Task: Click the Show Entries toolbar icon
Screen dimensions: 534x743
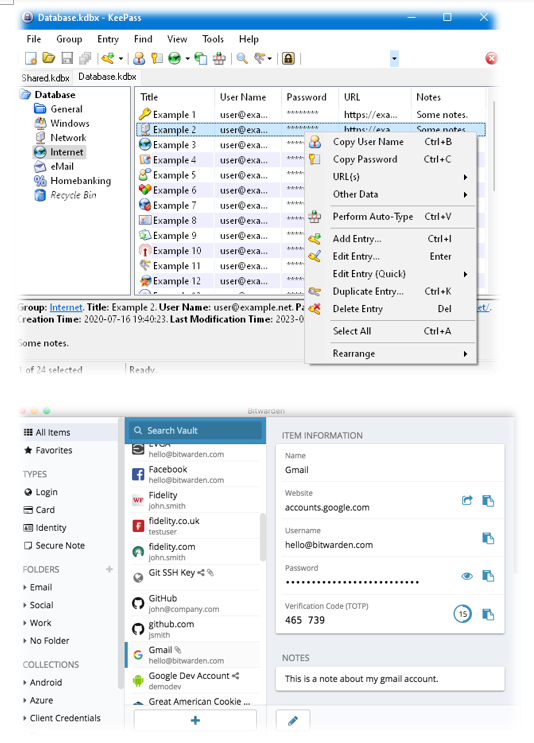Action: coord(260,58)
